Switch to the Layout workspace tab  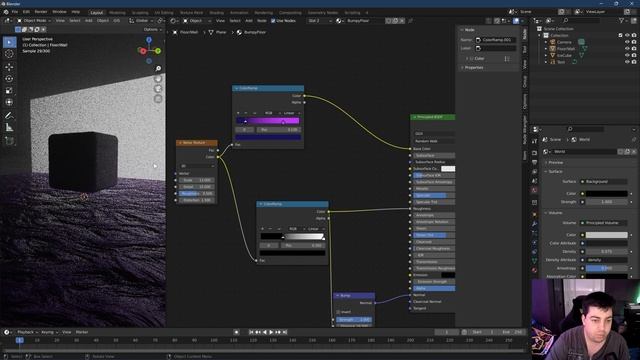tap(97, 13)
